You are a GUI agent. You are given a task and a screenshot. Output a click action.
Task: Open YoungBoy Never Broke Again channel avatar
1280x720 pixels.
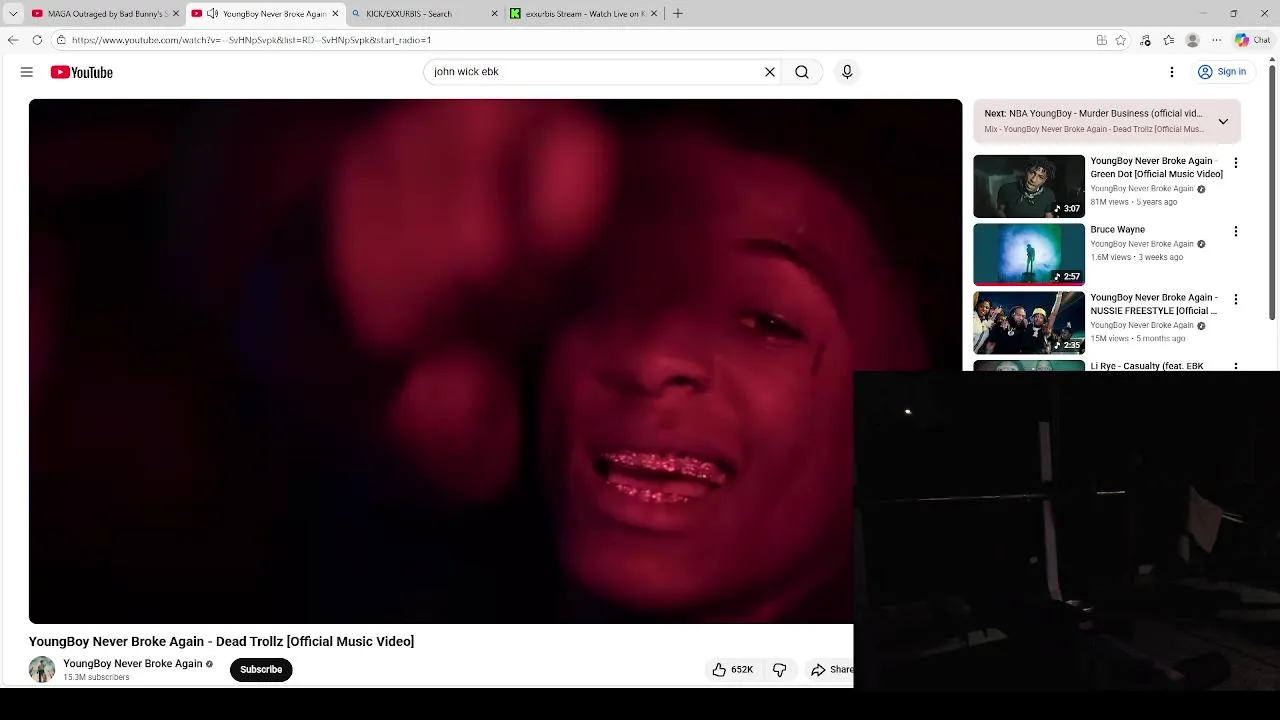(42, 669)
